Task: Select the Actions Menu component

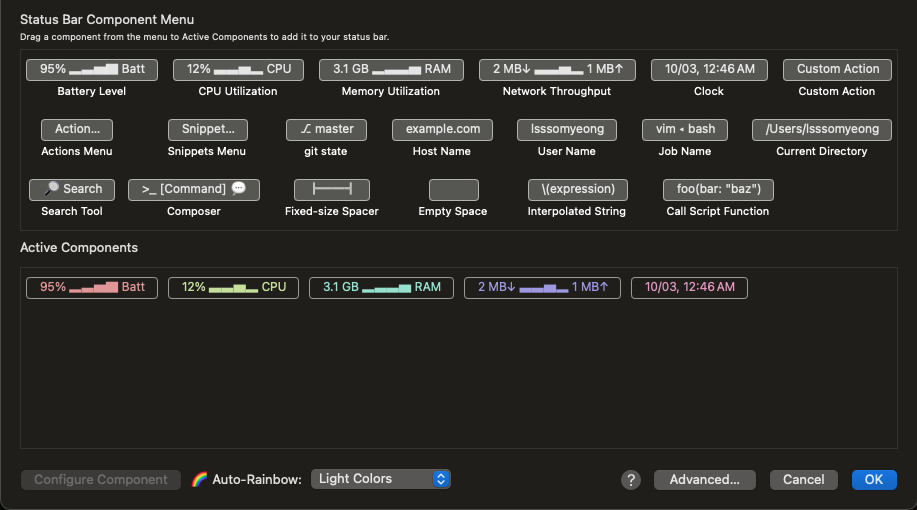Action: 77,130
